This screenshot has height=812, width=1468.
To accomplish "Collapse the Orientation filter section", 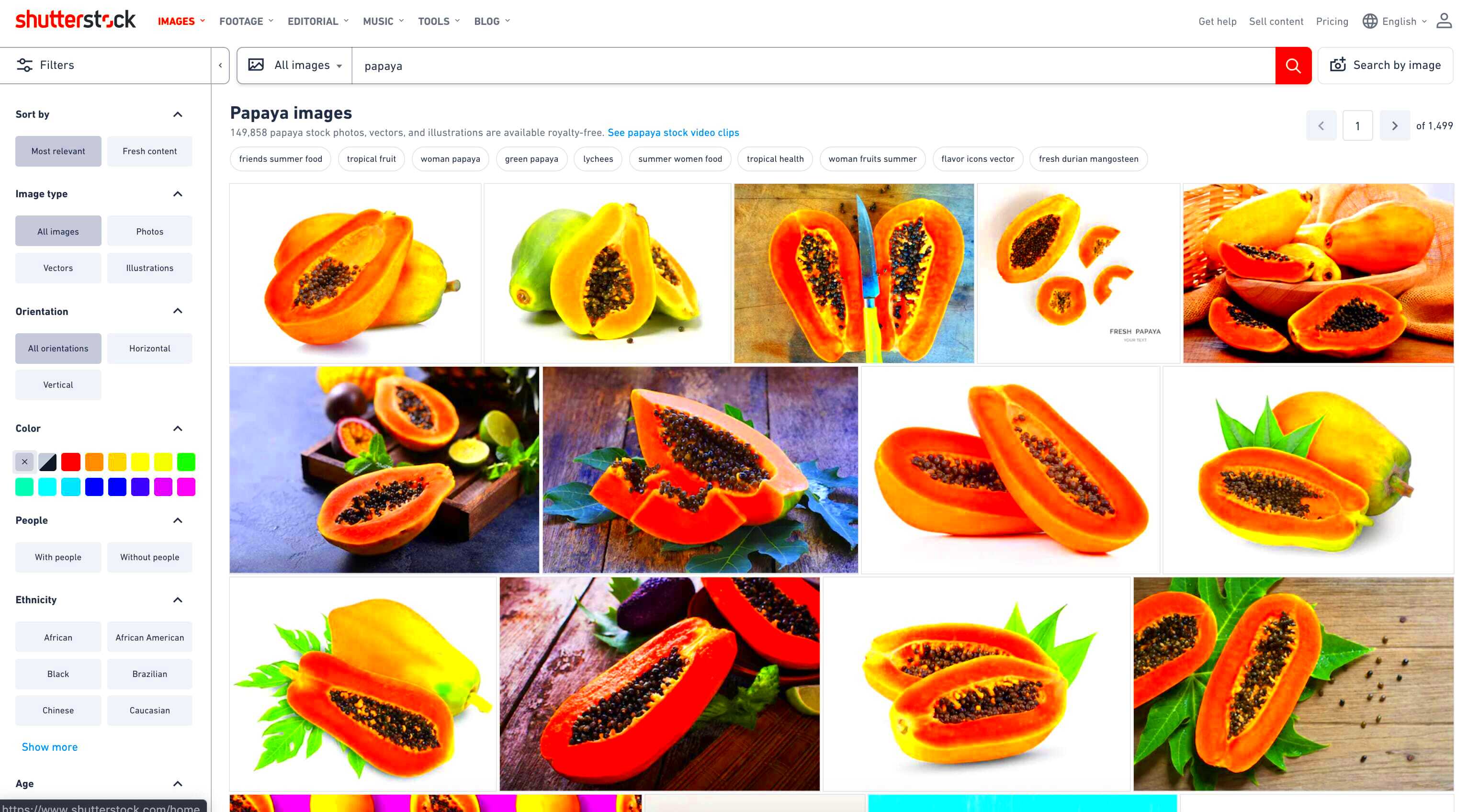I will click(x=177, y=311).
